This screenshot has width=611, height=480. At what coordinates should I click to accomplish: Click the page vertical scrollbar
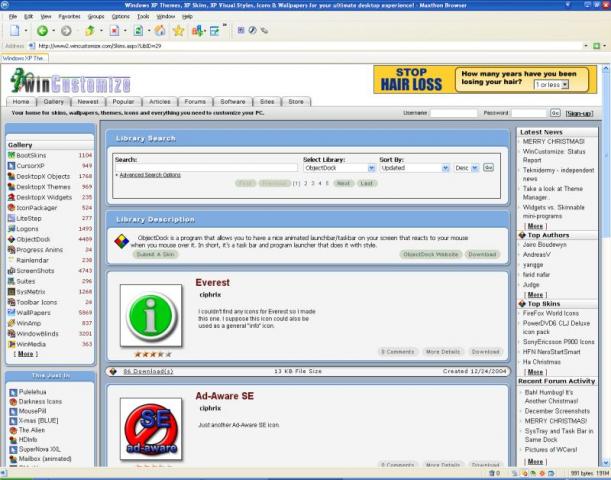[x=606, y=265]
